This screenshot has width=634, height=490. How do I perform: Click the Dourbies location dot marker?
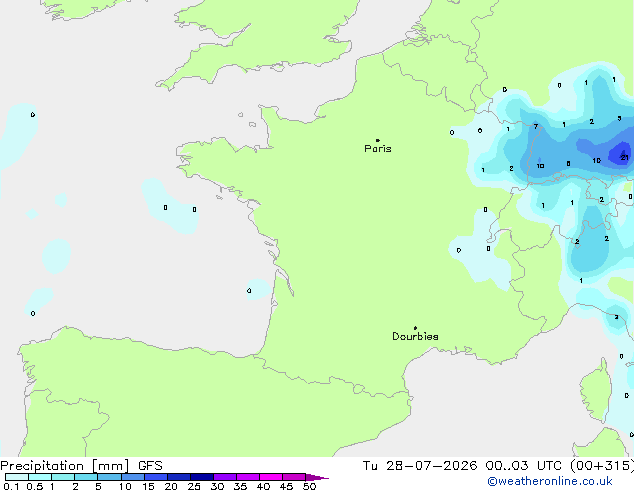pyautogui.click(x=415, y=328)
